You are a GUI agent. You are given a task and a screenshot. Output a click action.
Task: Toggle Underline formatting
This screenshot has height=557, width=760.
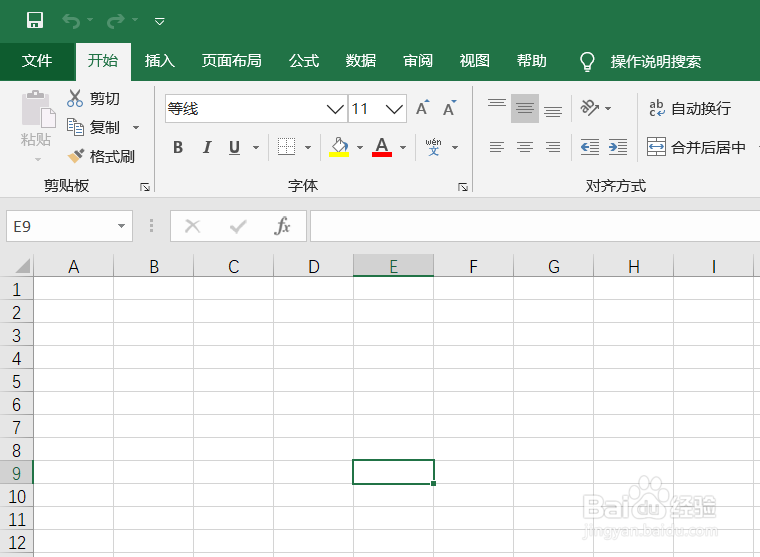point(235,147)
